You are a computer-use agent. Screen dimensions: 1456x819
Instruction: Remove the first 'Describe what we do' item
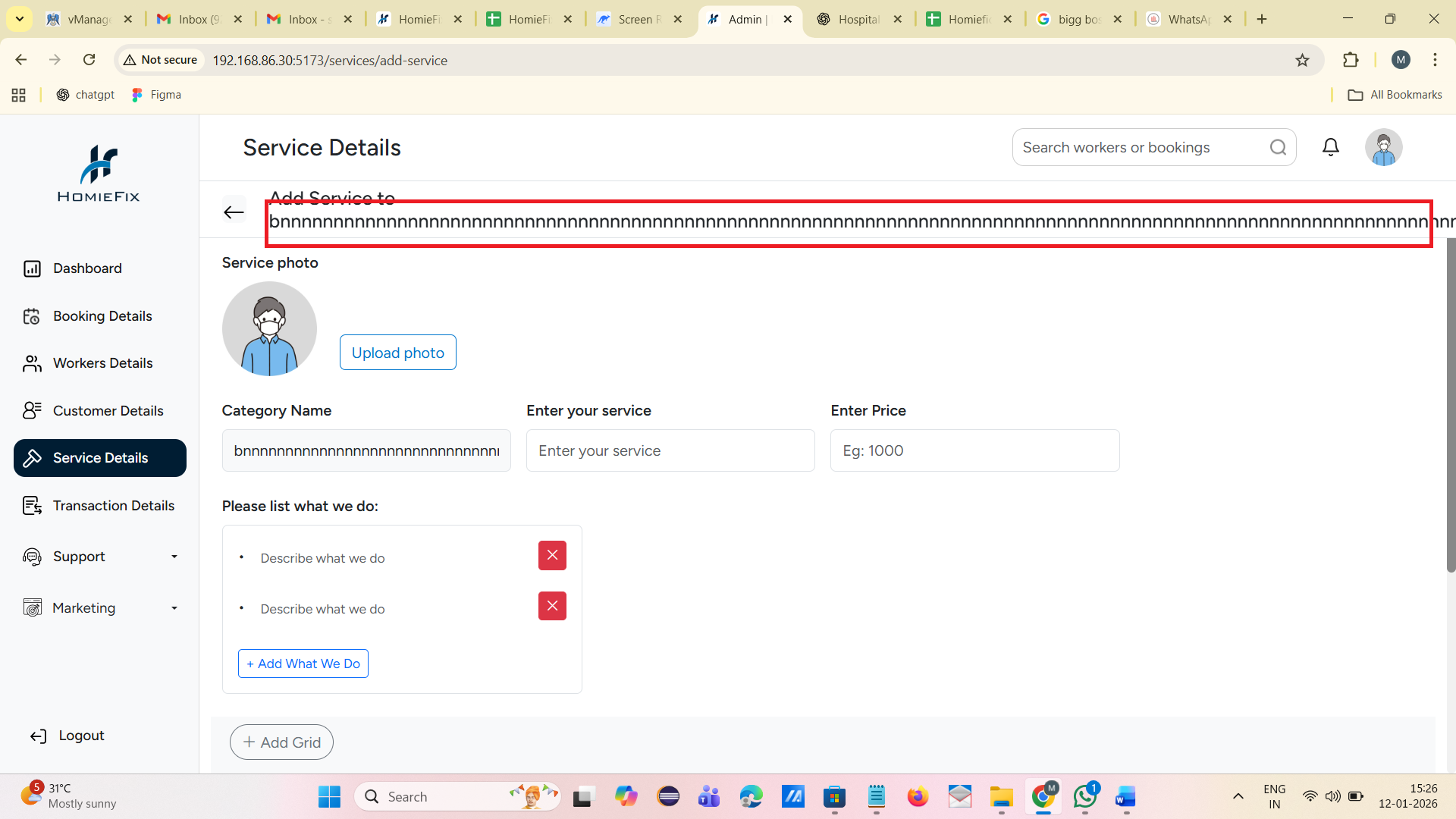pyautogui.click(x=552, y=555)
